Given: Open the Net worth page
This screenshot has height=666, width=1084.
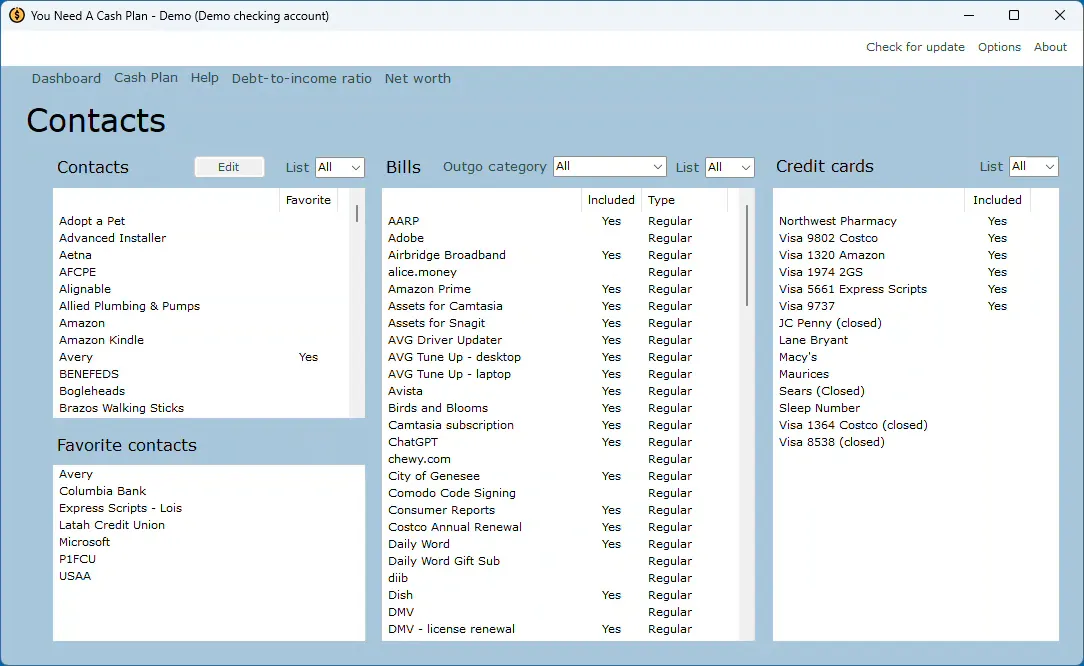Looking at the screenshot, I should point(418,78).
